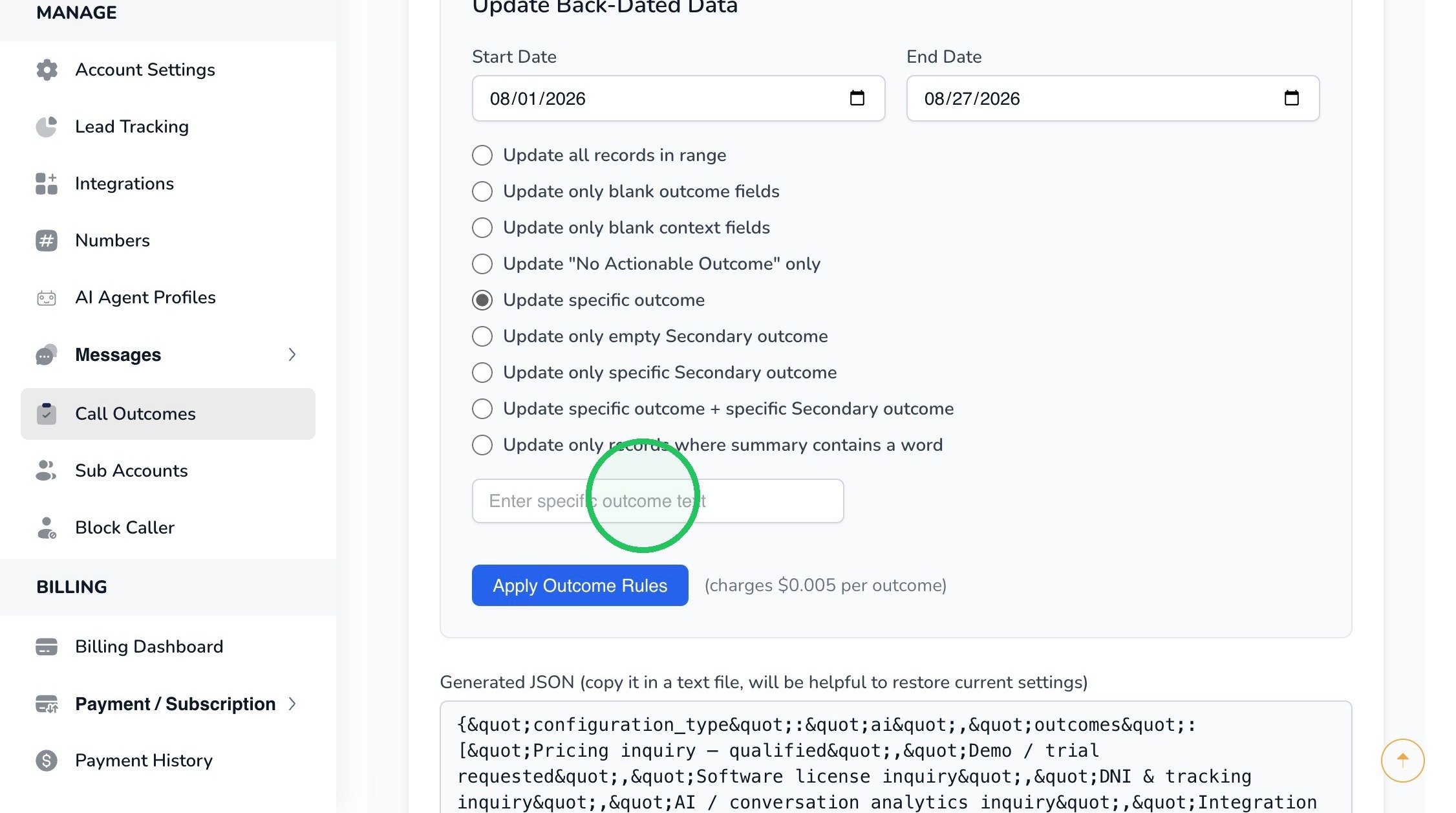This screenshot has height=813, width=1456.
Task: Click the Numbers hash icon
Action: click(47, 241)
